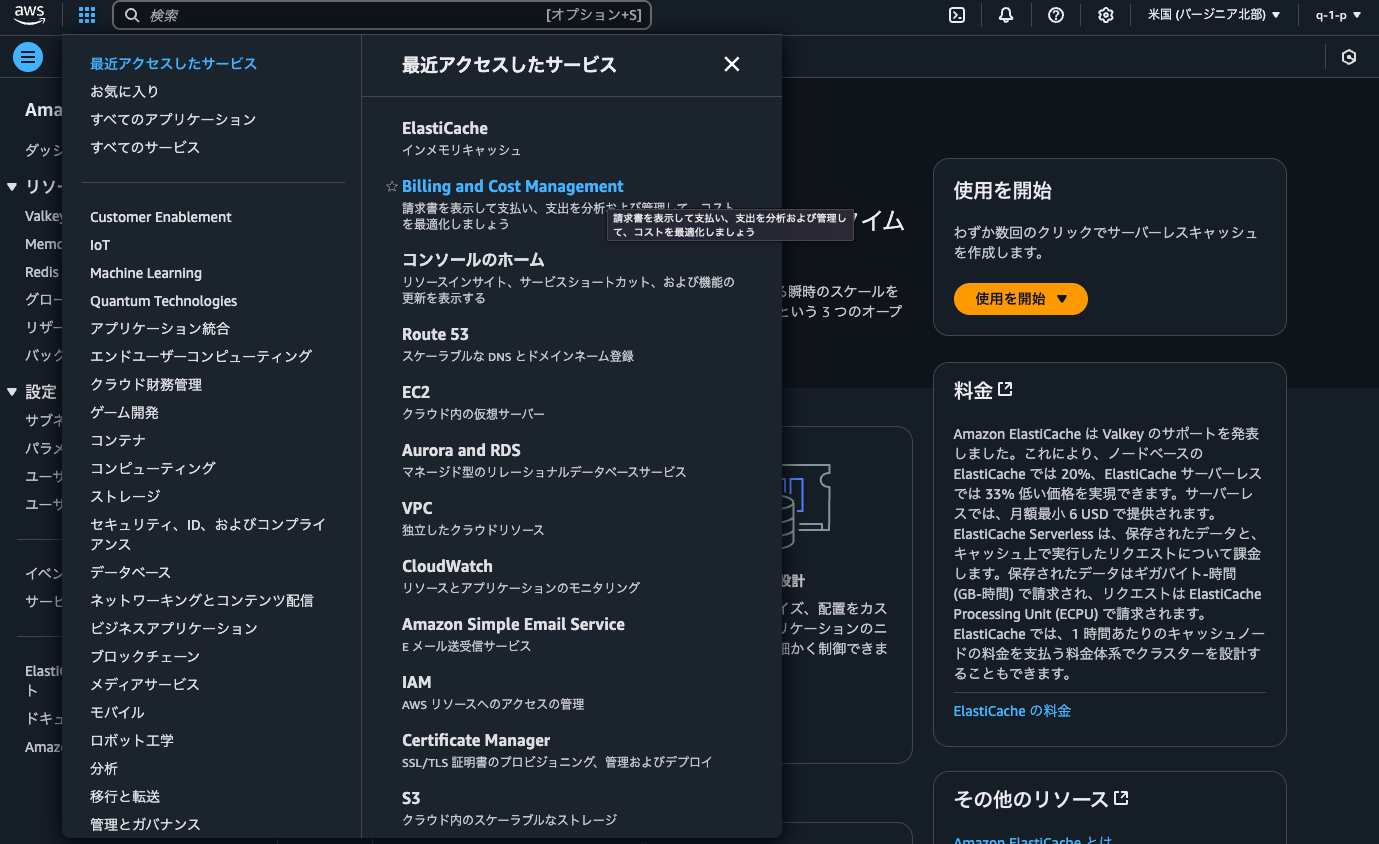Toggle the services grid menu icon
This screenshot has width=1379, height=844.
point(87,15)
